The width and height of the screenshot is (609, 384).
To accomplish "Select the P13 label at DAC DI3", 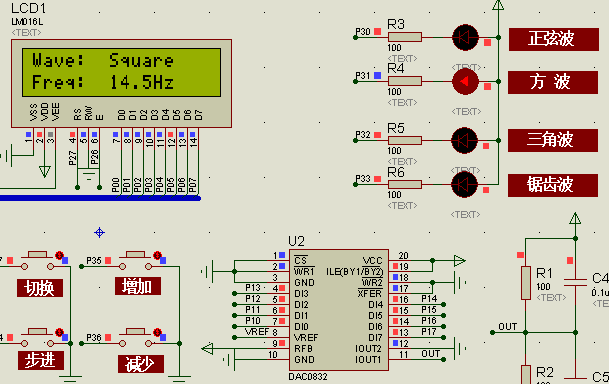I will pyautogui.click(x=253, y=288).
